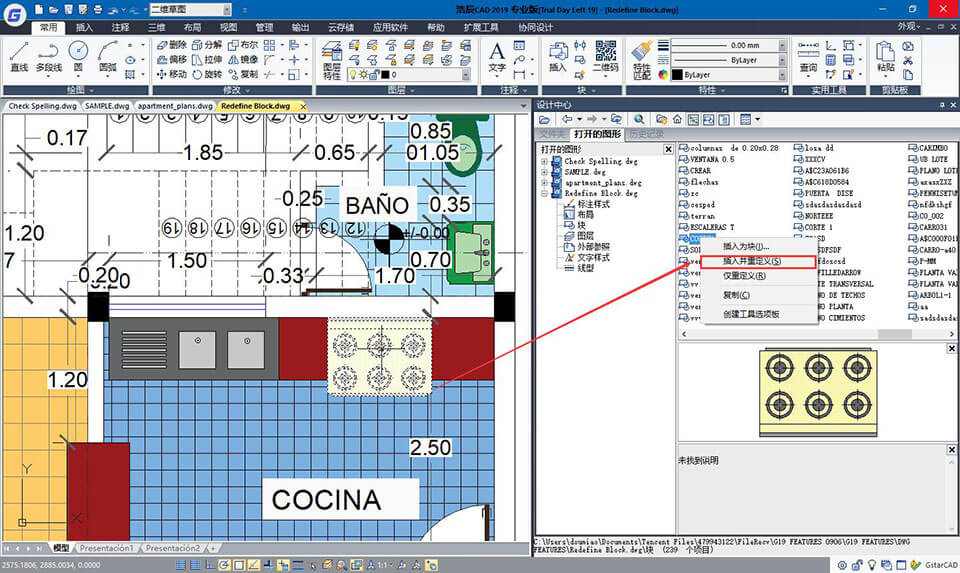Screen dimensions: 960x573
Task: Open the 二维码 QR code tool
Action: coord(606,57)
